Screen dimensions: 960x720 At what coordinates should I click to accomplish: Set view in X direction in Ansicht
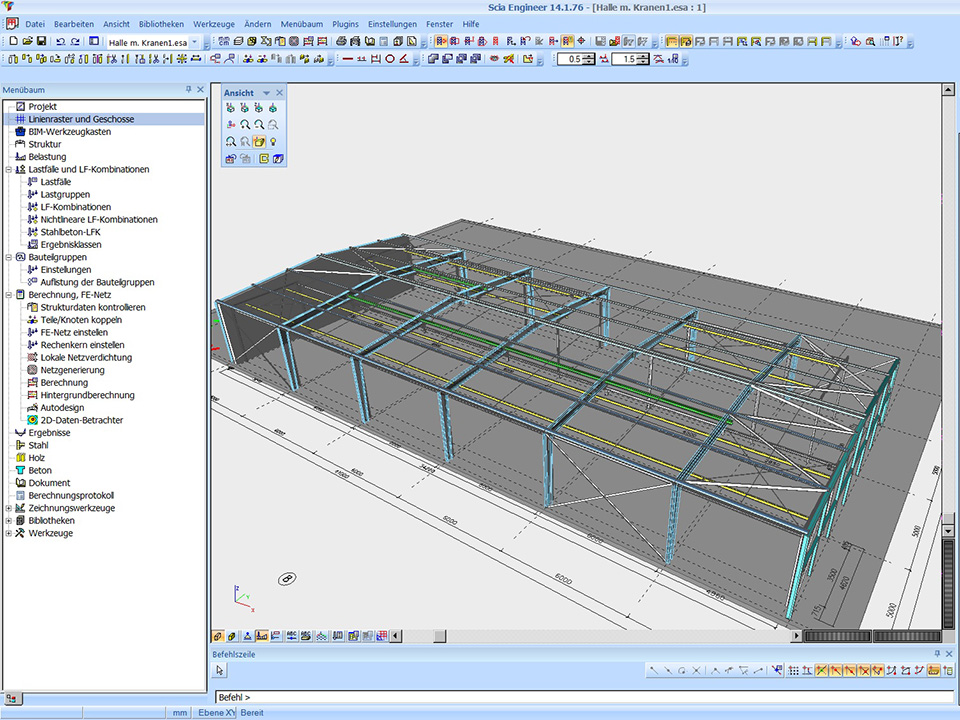(x=231, y=108)
